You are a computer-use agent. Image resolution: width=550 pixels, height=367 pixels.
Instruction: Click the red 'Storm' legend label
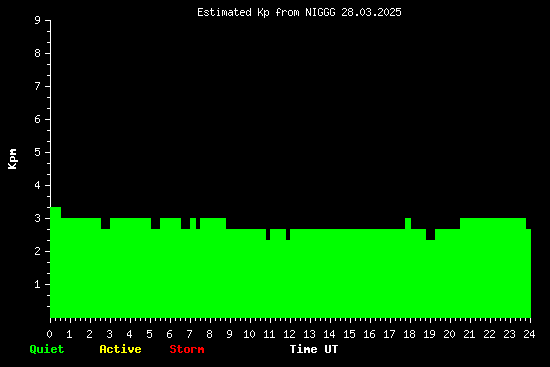(187, 349)
